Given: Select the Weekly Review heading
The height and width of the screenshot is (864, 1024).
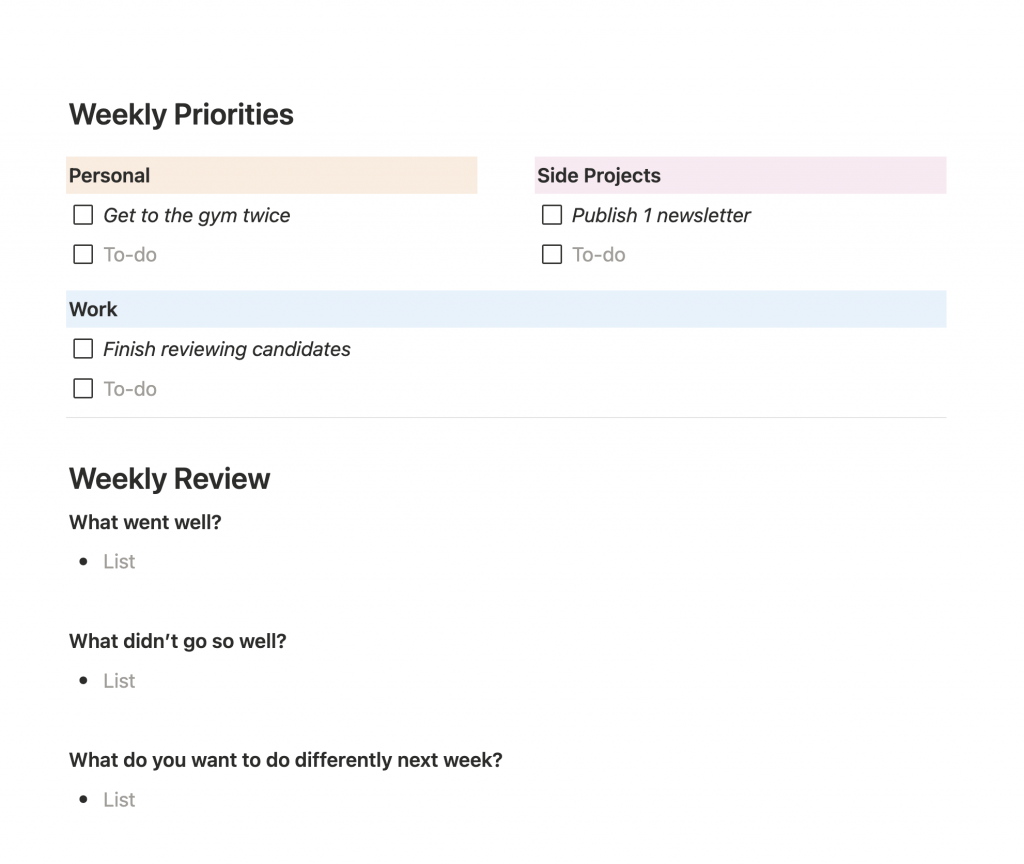Looking at the screenshot, I should tap(170, 479).
